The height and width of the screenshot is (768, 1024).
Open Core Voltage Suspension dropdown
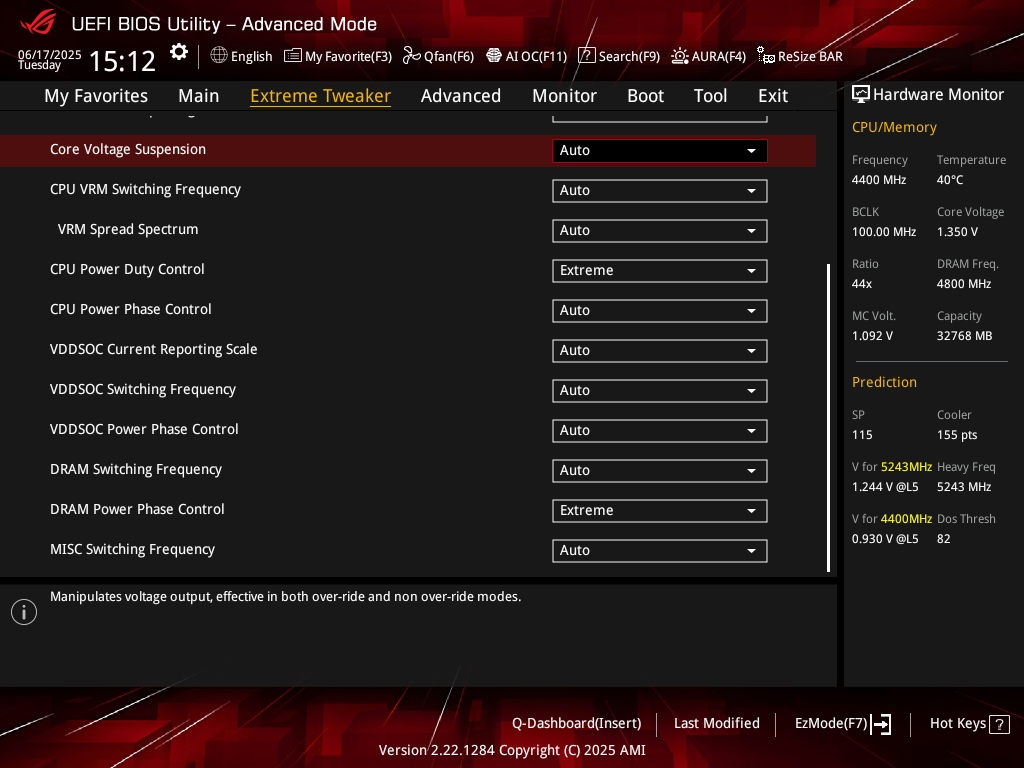click(660, 151)
